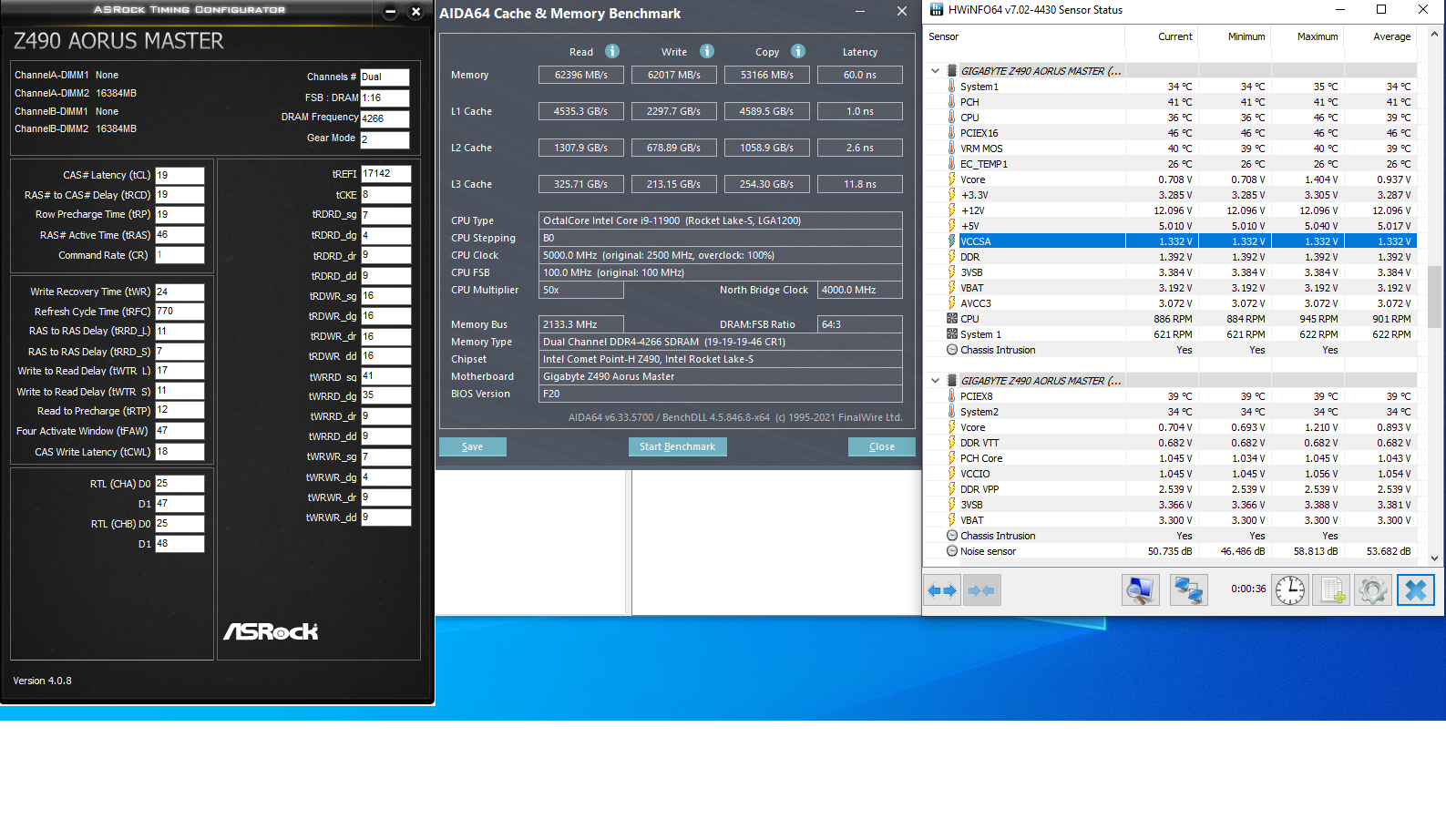Click Close button in AIDA64 benchmark
1446x840 pixels.
tap(881, 446)
